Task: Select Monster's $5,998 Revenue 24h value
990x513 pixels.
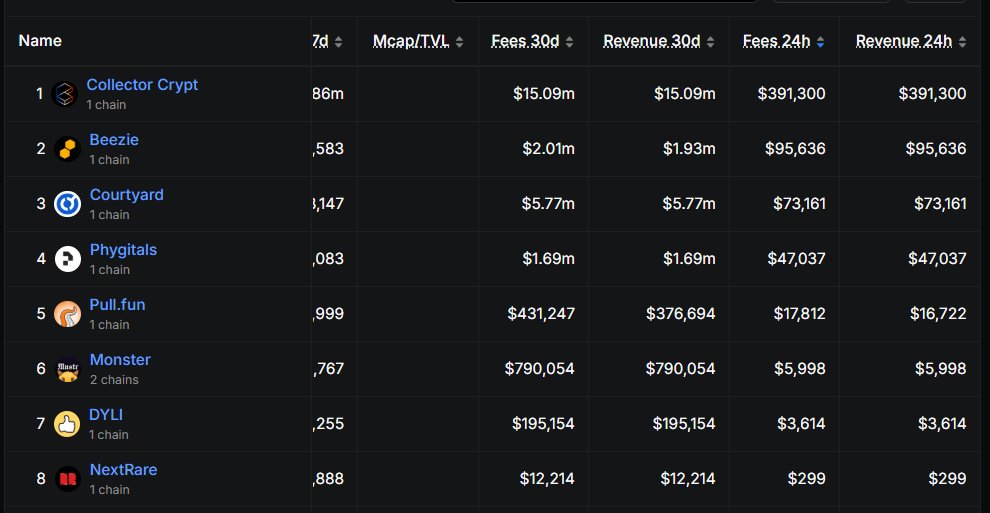Action: pyautogui.click(x=941, y=368)
